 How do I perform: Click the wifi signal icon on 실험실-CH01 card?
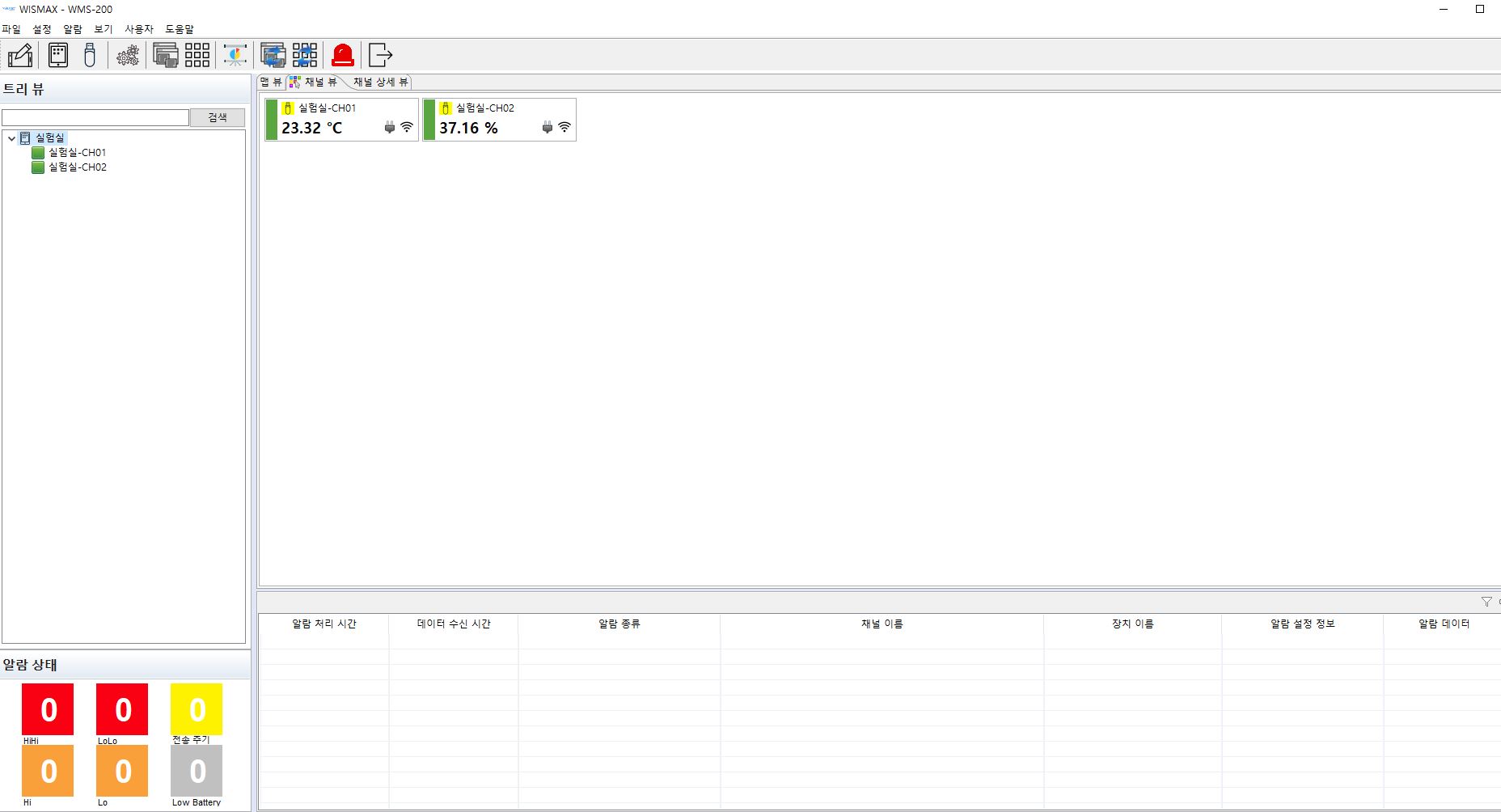click(407, 127)
